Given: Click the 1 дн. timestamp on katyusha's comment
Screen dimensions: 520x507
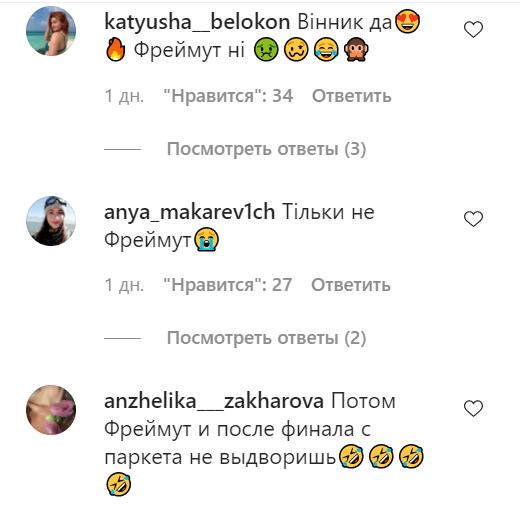Looking at the screenshot, I should (124, 96).
